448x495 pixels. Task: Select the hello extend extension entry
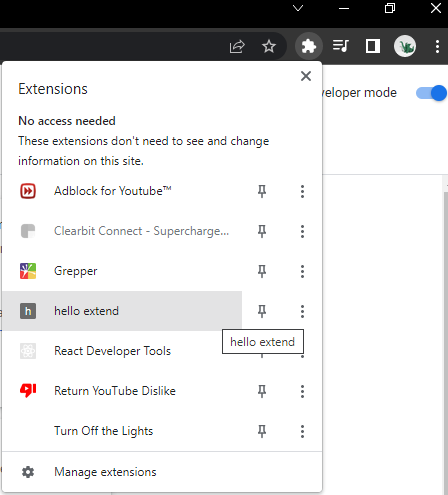point(122,311)
